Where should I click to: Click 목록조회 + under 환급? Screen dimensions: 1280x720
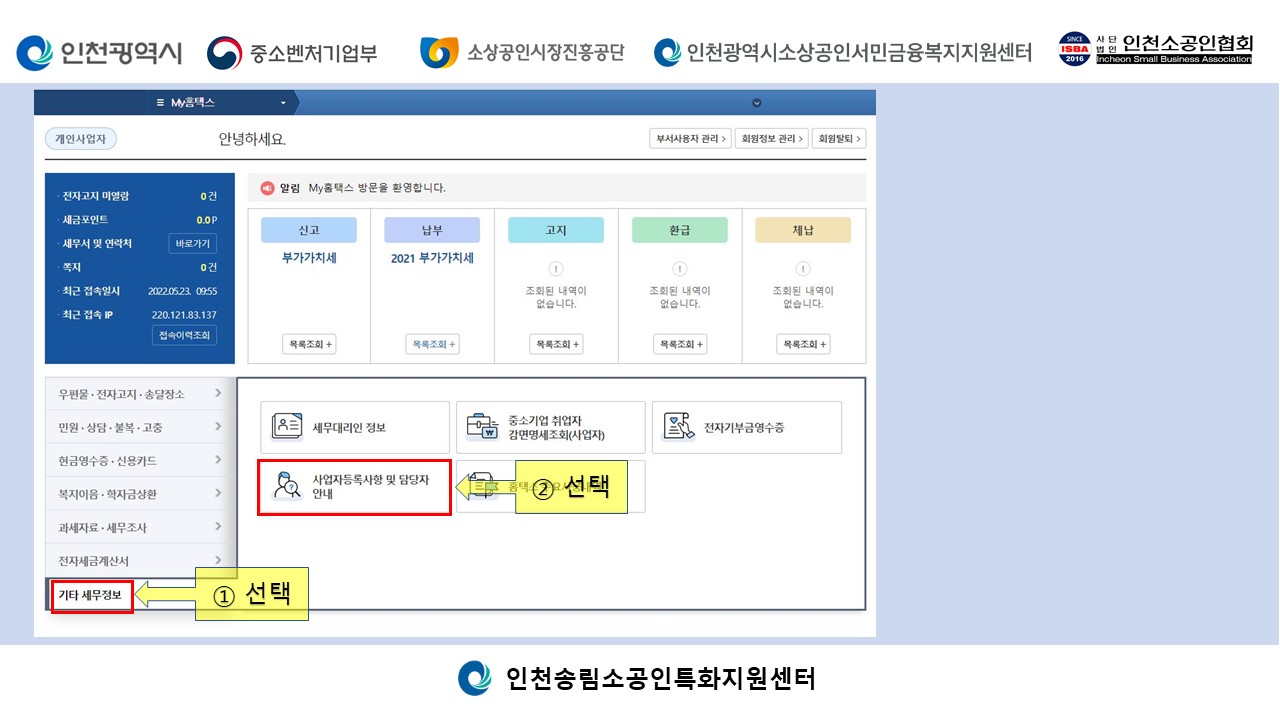point(680,344)
